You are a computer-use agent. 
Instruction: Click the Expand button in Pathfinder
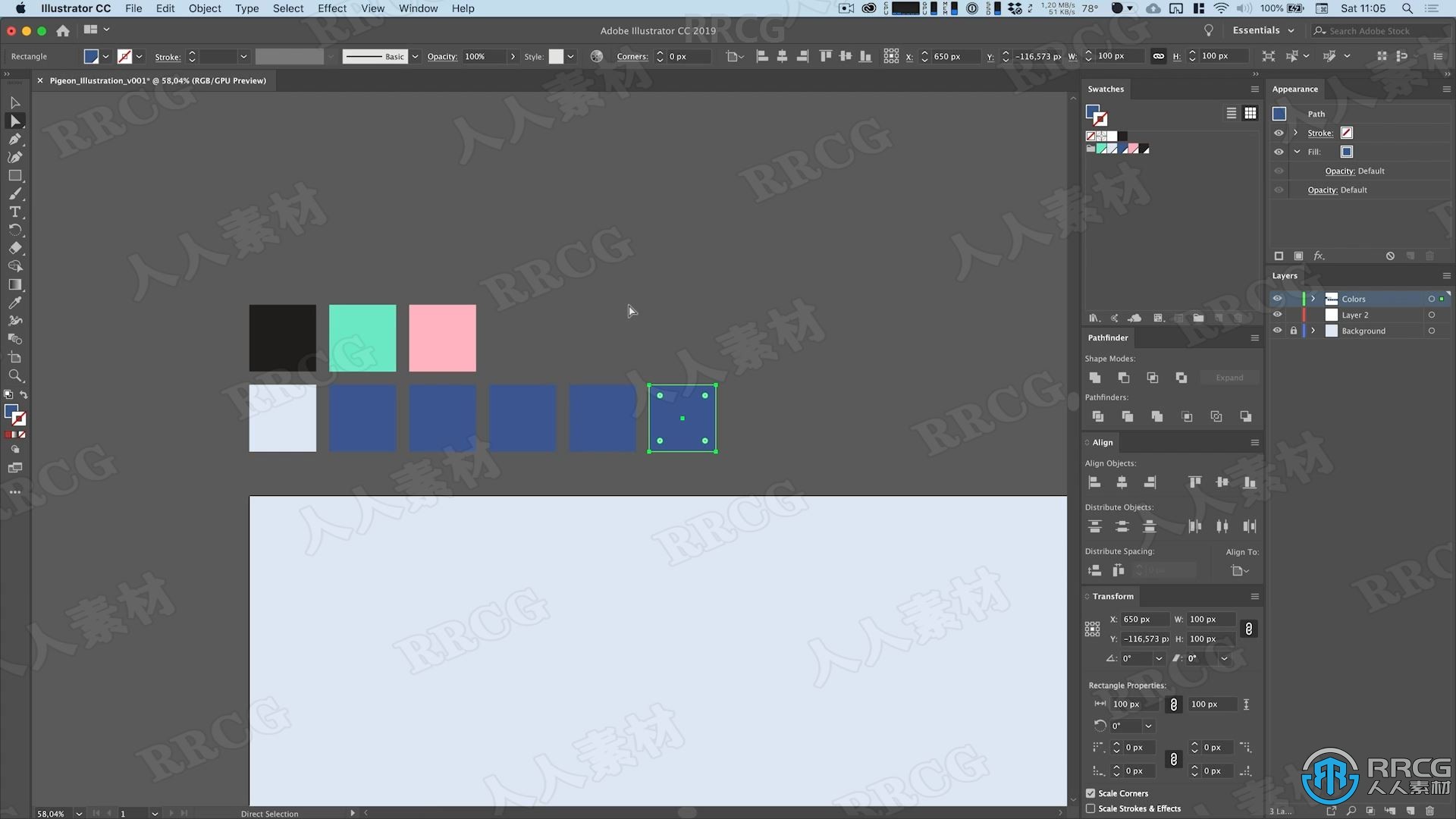(x=1229, y=378)
